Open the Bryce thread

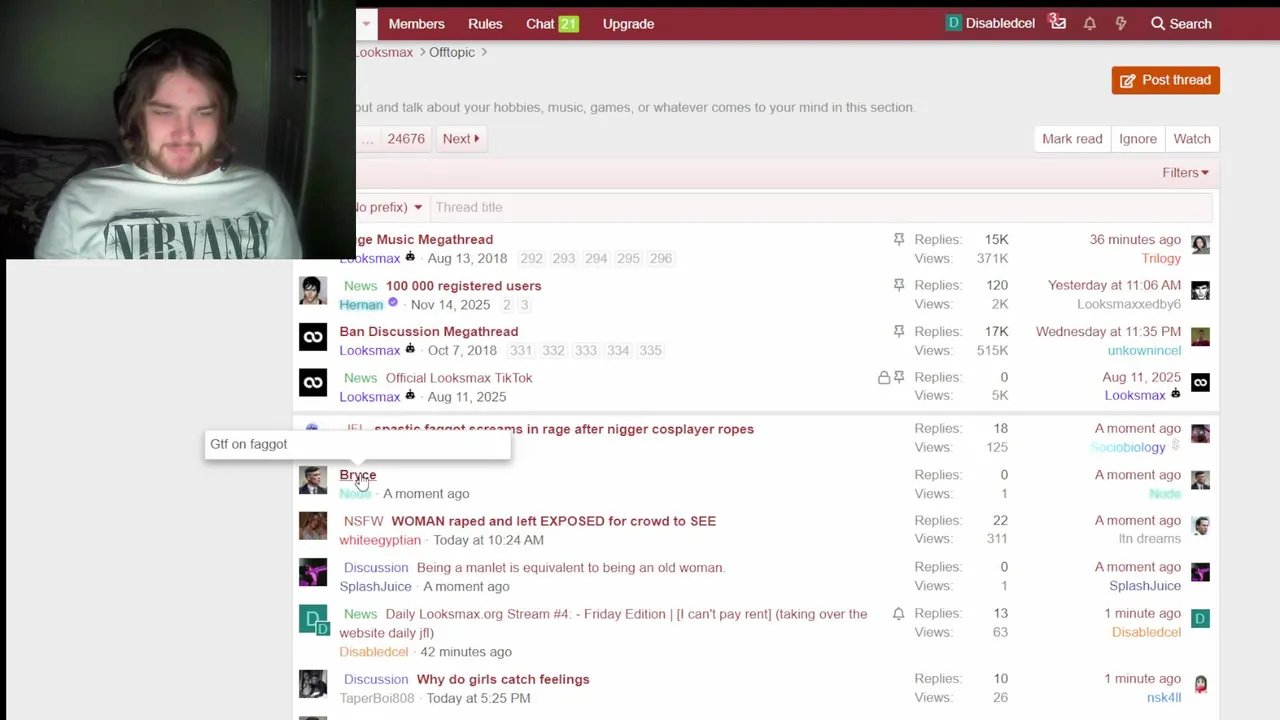point(357,475)
